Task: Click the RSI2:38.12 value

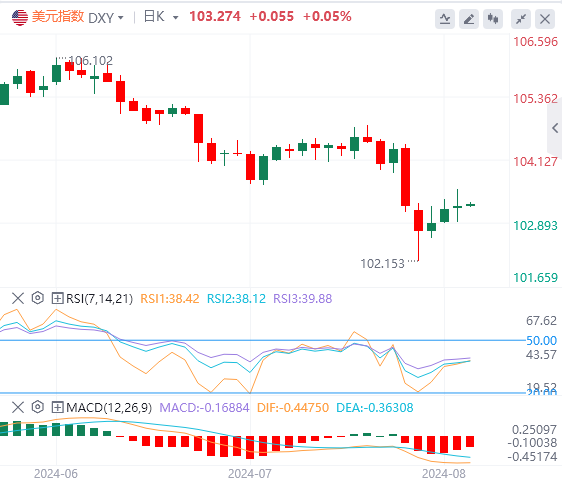Action: coord(237,299)
